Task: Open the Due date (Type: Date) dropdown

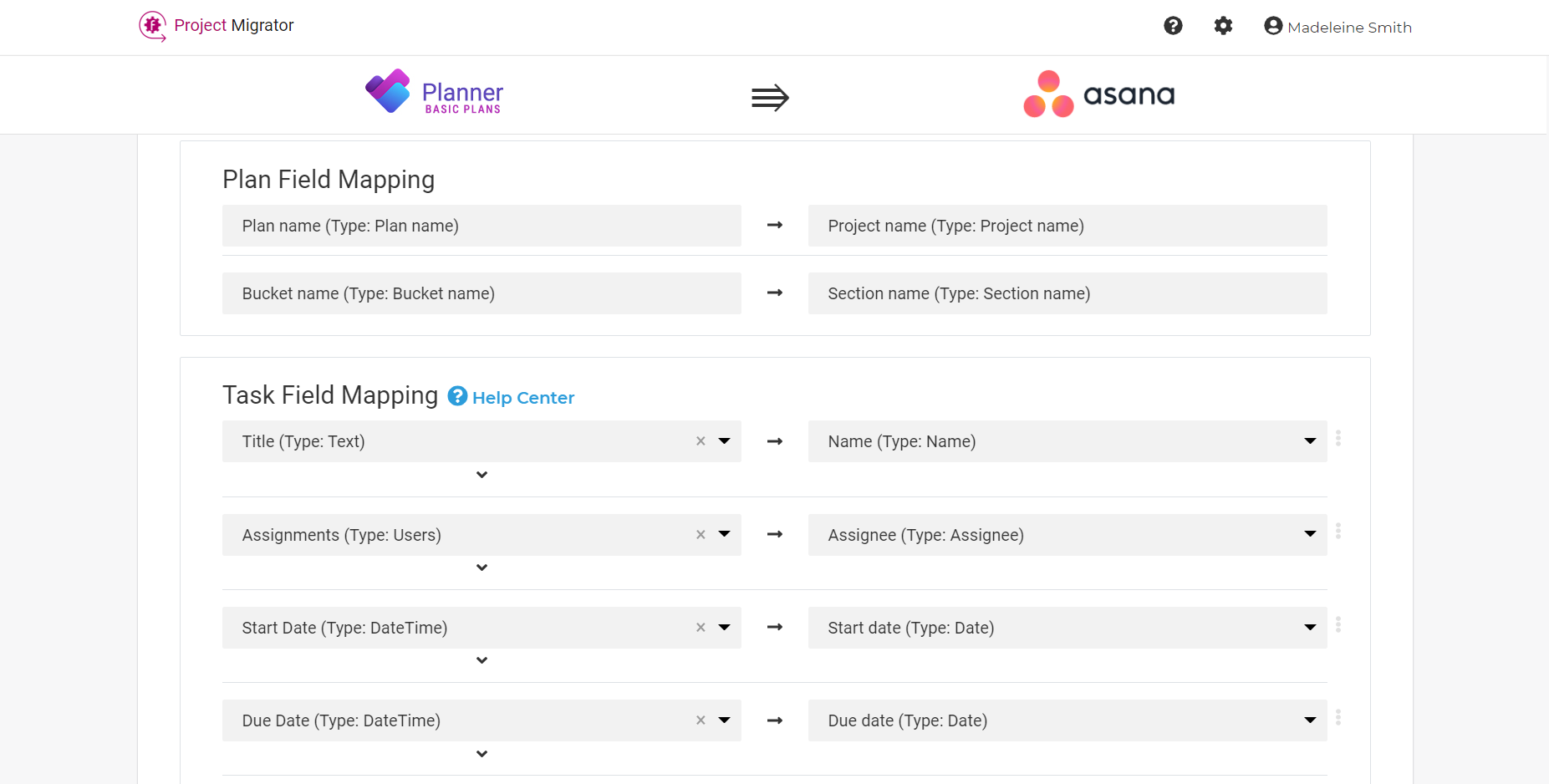Action: point(1310,720)
